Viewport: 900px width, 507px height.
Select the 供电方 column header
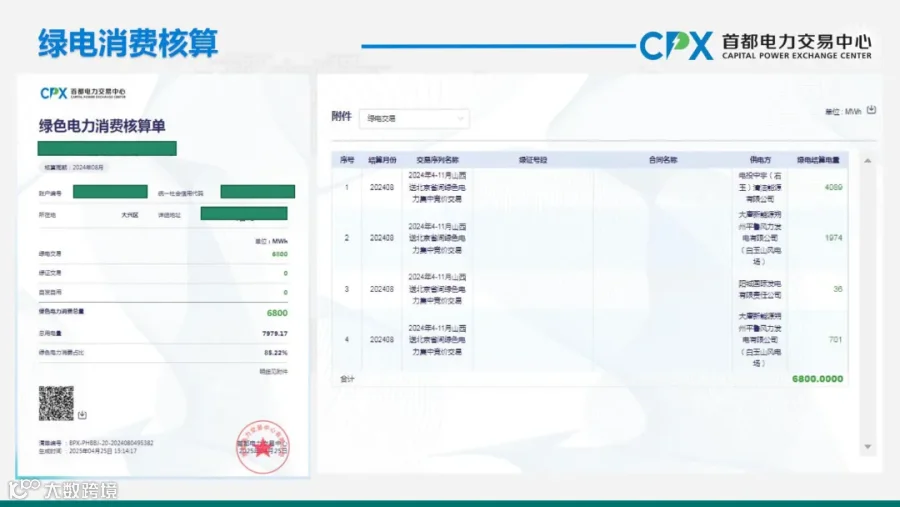pyautogui.click(x=760, y=160)
